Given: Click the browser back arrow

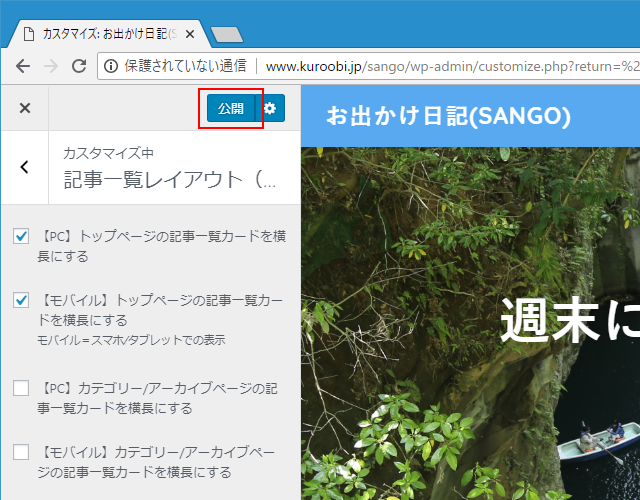Looking at the screenshot, I should [x=23, y=66].
